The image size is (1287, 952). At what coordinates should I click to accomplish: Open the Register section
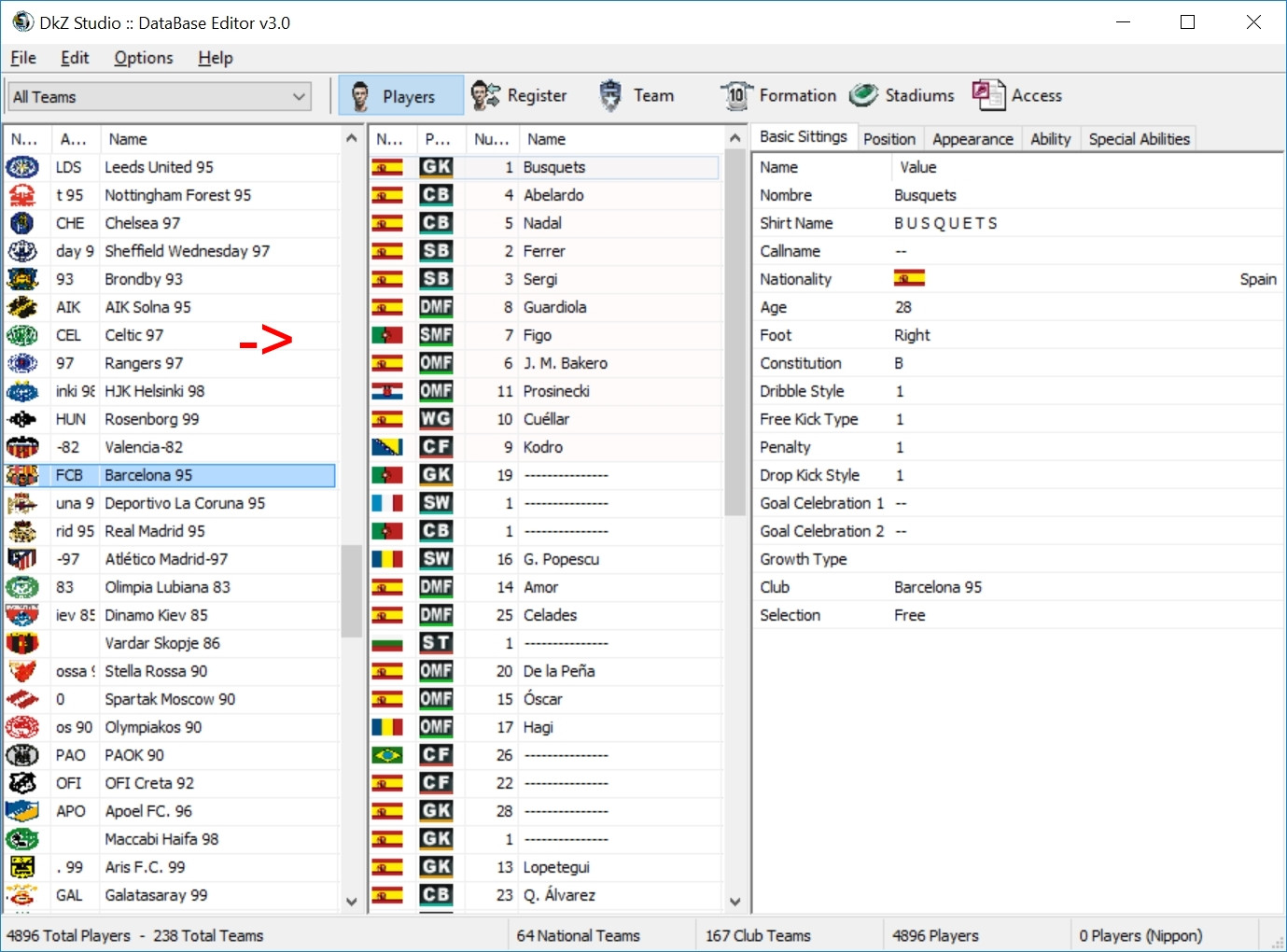[x=519, y=95]
